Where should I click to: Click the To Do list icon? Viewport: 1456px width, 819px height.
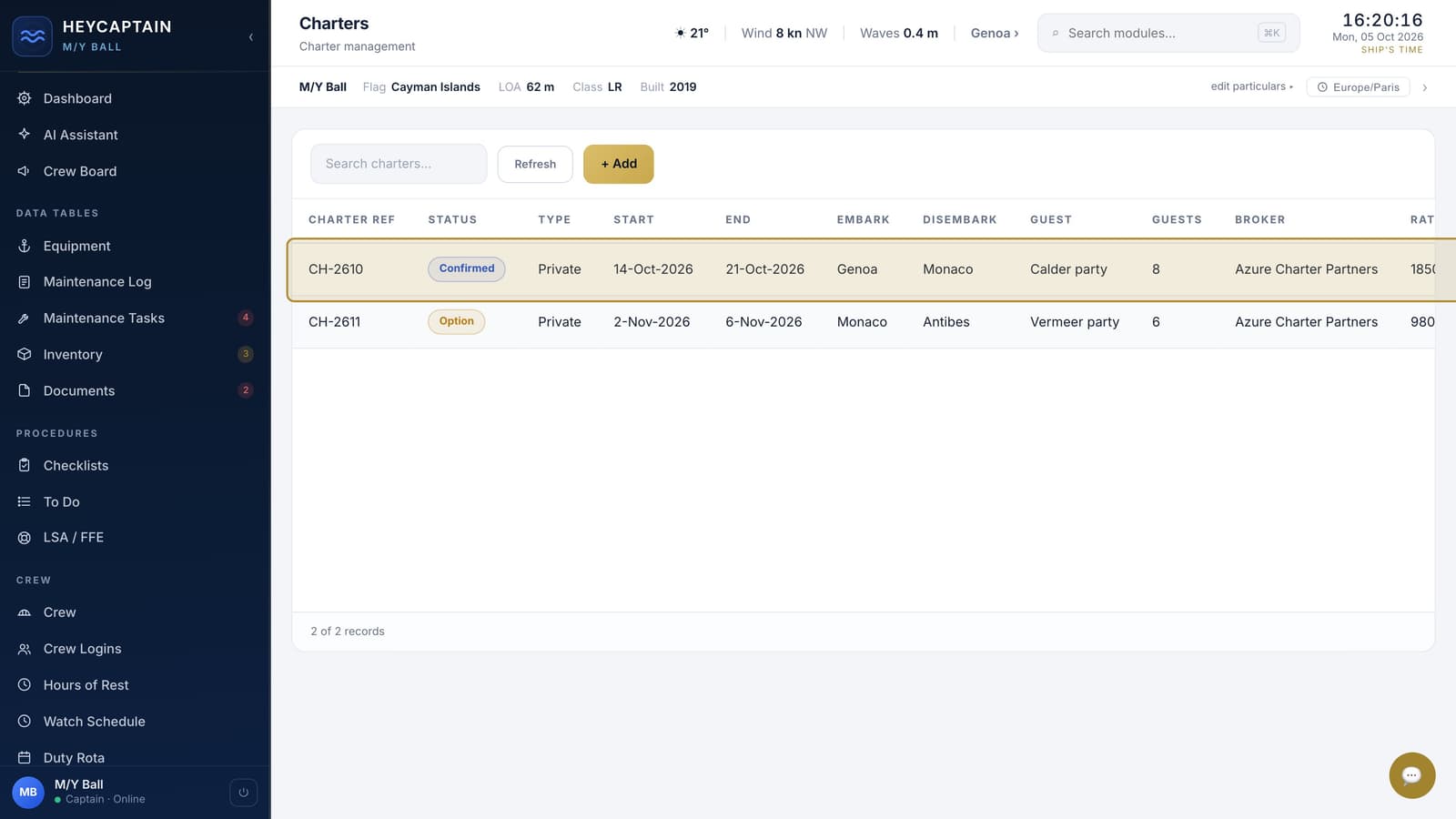tap(25, 501)
